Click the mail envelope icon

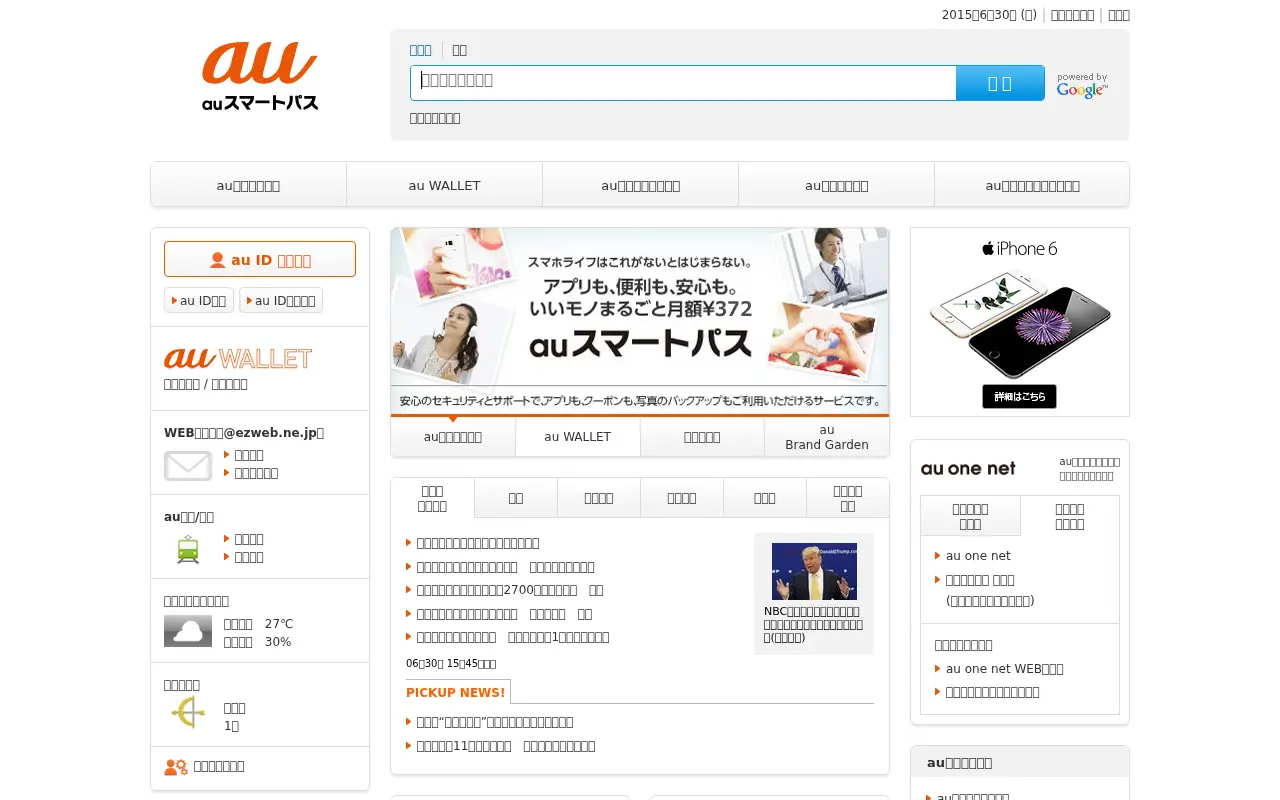click(x=188, y=466)
